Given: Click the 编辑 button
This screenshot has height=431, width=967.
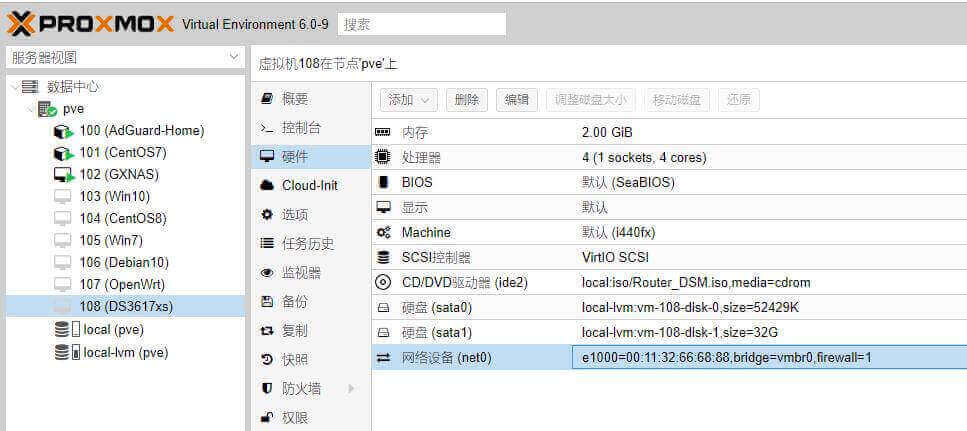Looking at the screenshot, I should coord(516,100).
